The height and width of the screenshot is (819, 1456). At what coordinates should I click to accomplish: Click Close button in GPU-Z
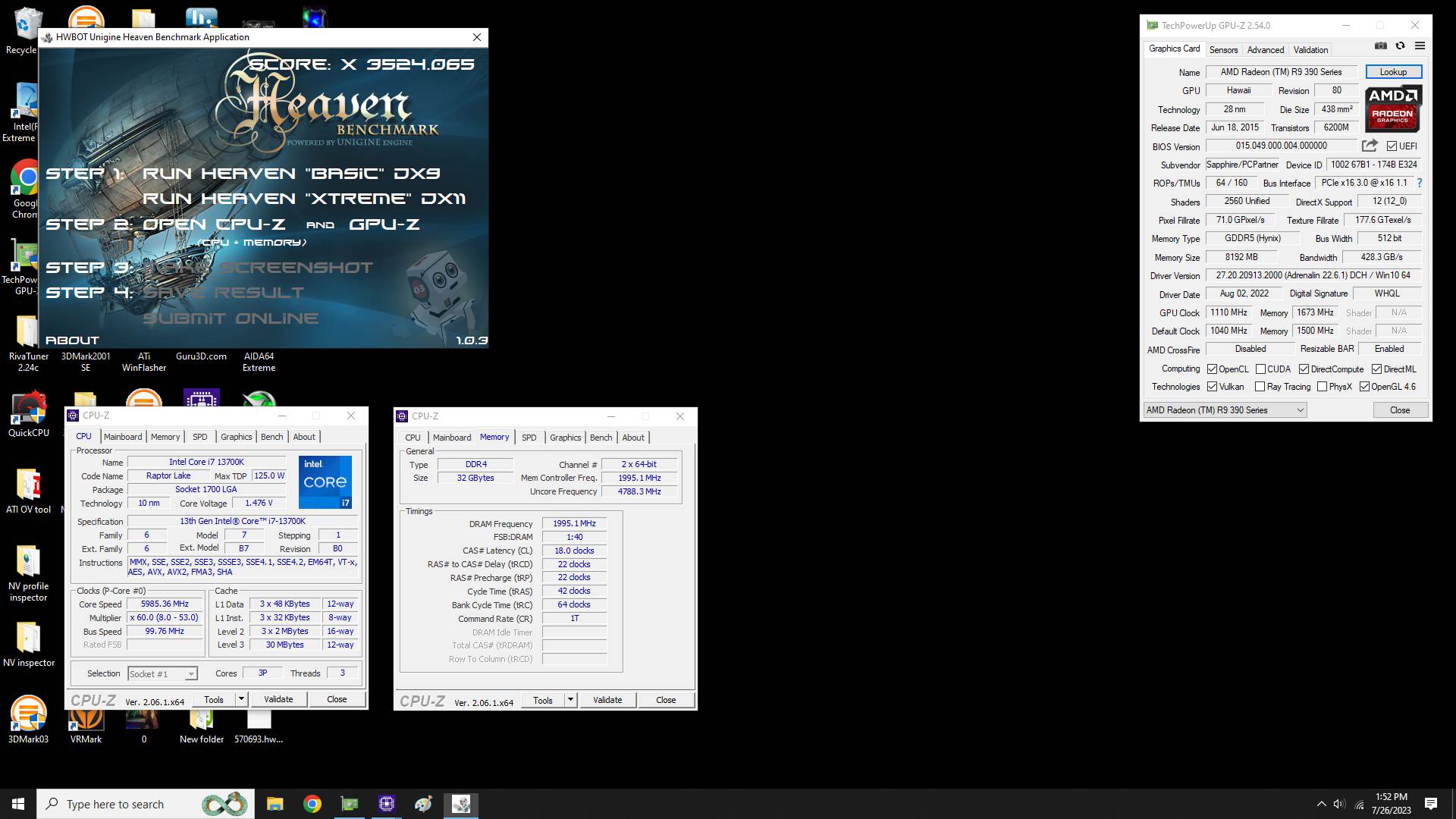point(1400,410)
